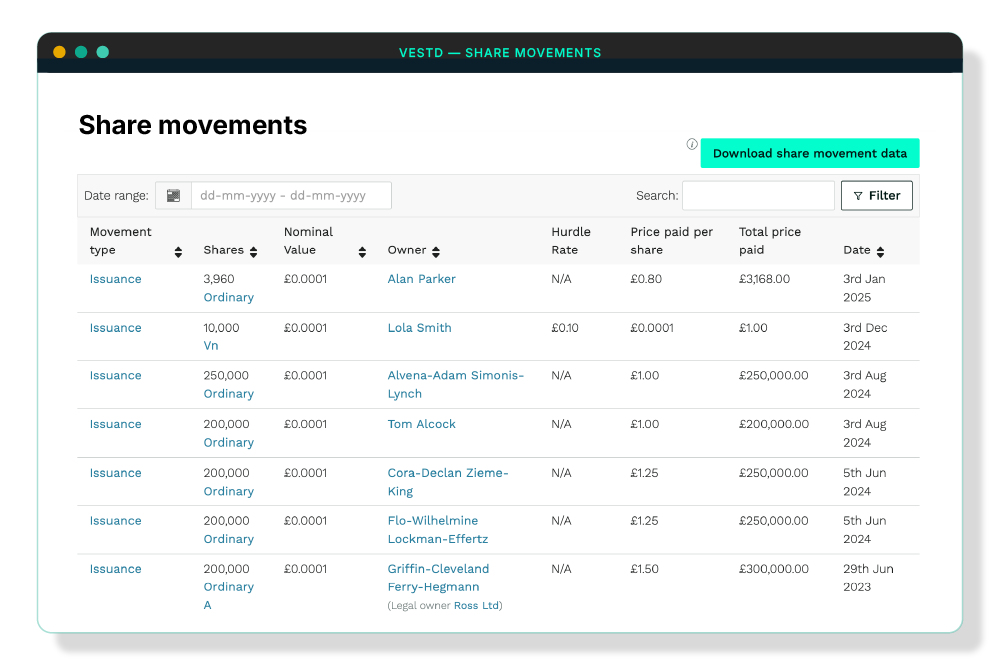Open Flo-Wilhelmine Lockman-Effertz owner link
The image size is (1000, 666).
(438, 529)
